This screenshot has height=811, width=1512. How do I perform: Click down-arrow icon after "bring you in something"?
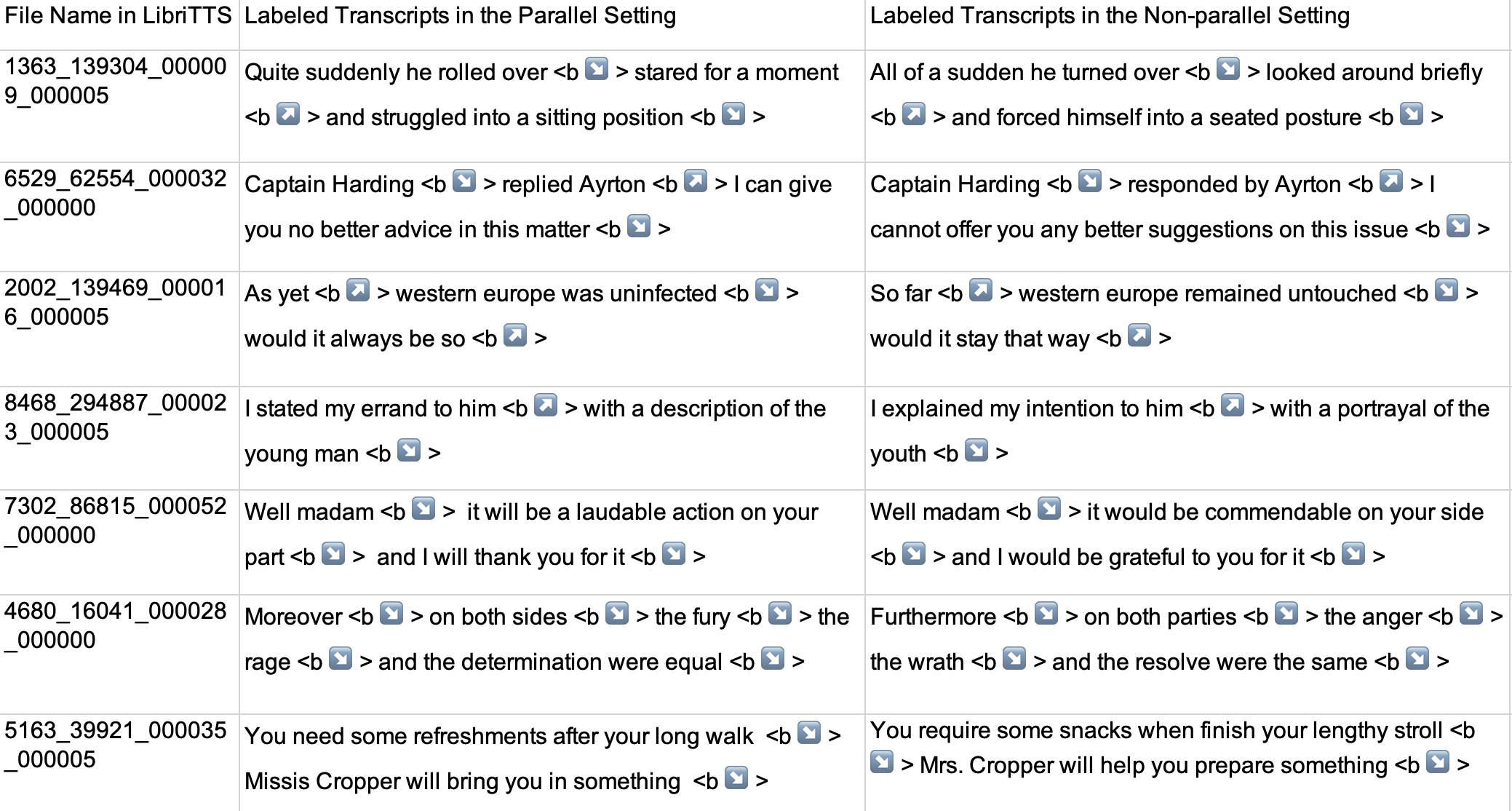[736, 778]
